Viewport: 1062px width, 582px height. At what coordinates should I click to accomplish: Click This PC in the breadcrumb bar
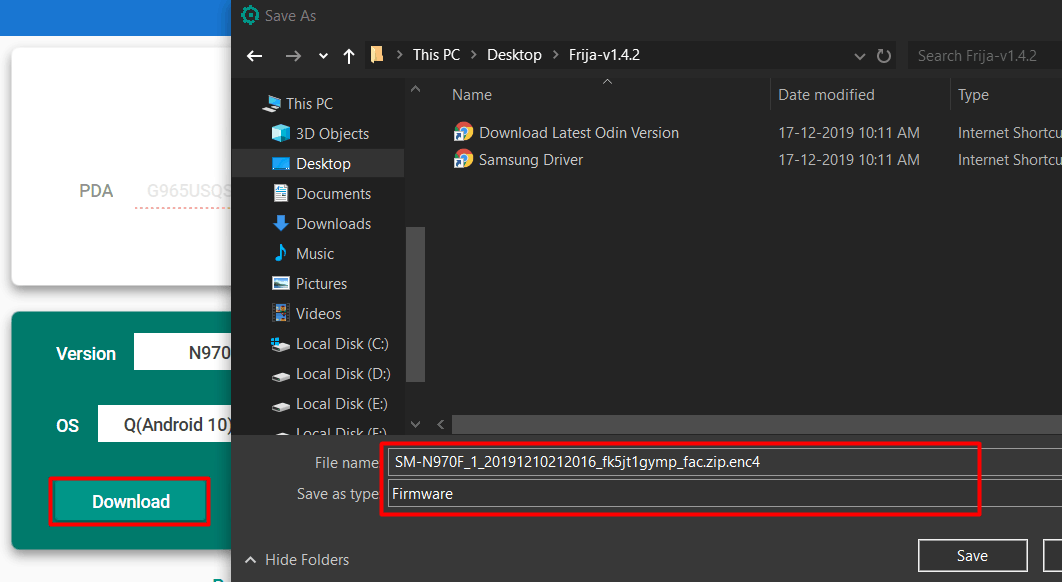pos(436,55)
